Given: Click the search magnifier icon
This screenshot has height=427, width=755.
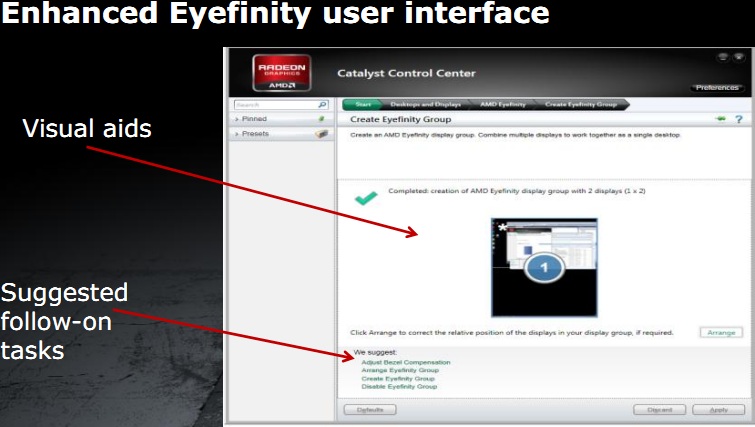Looking at the screenshot, I should (x=322, y=104).
